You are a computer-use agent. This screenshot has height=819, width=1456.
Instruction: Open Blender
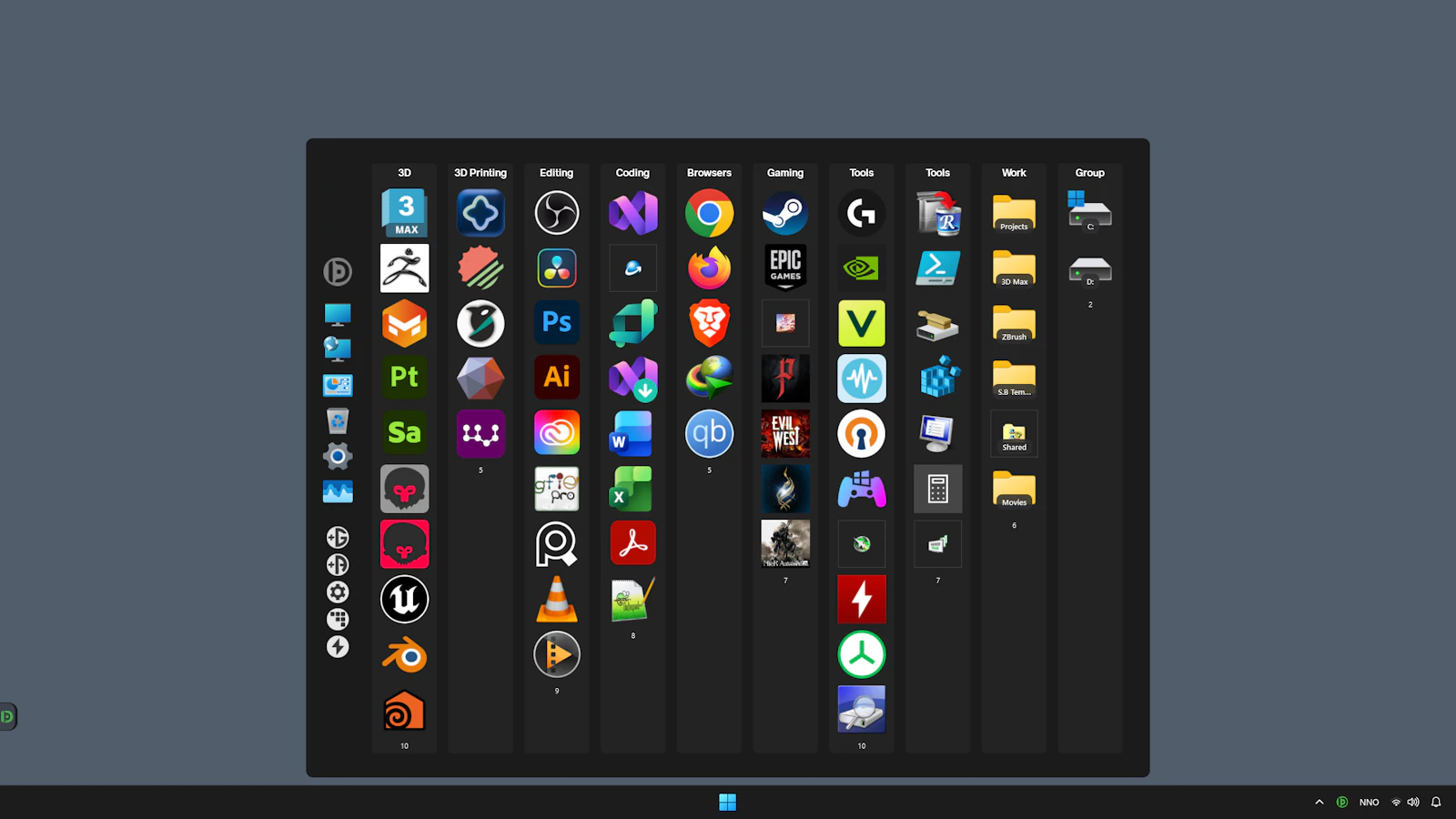click(x=405, y=655)
